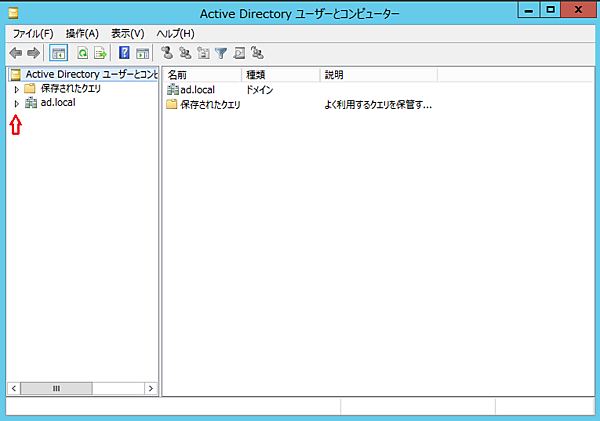Click the よく利用するクエリを保管す... description
This screenshot has height=421, width=600.
[x=378, y=105]
